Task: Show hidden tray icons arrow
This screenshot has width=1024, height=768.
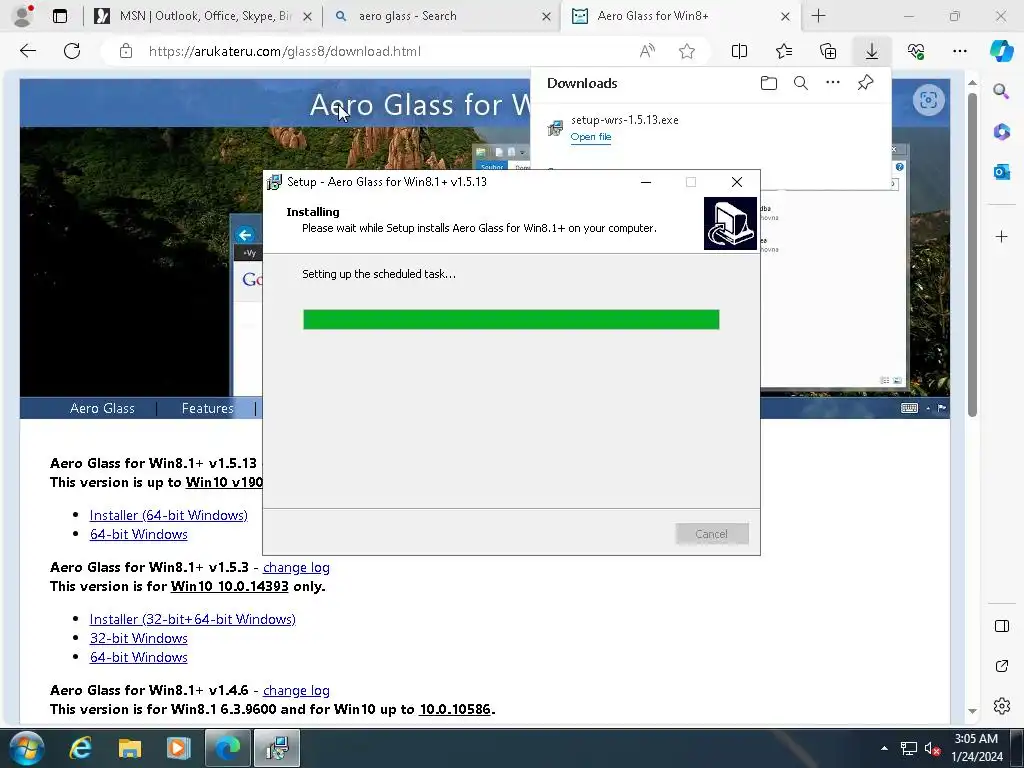Action: tap(884, 748)
